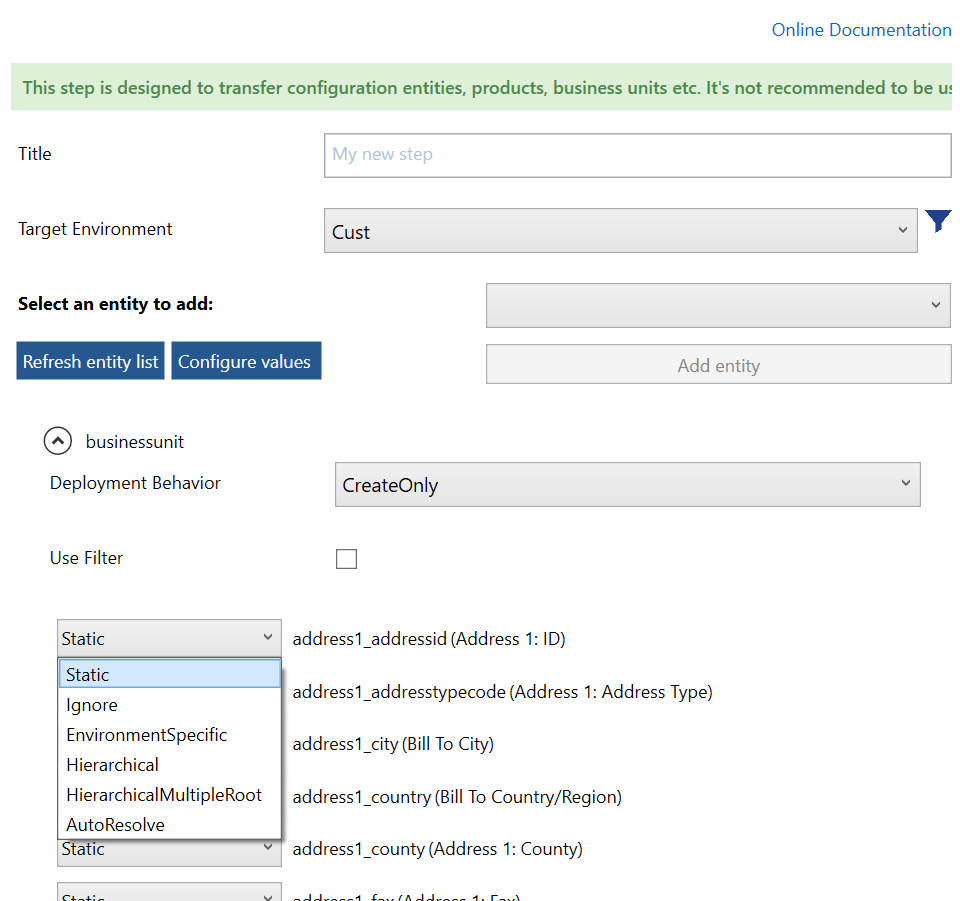Open the Online Documentation link

[861, 29]
